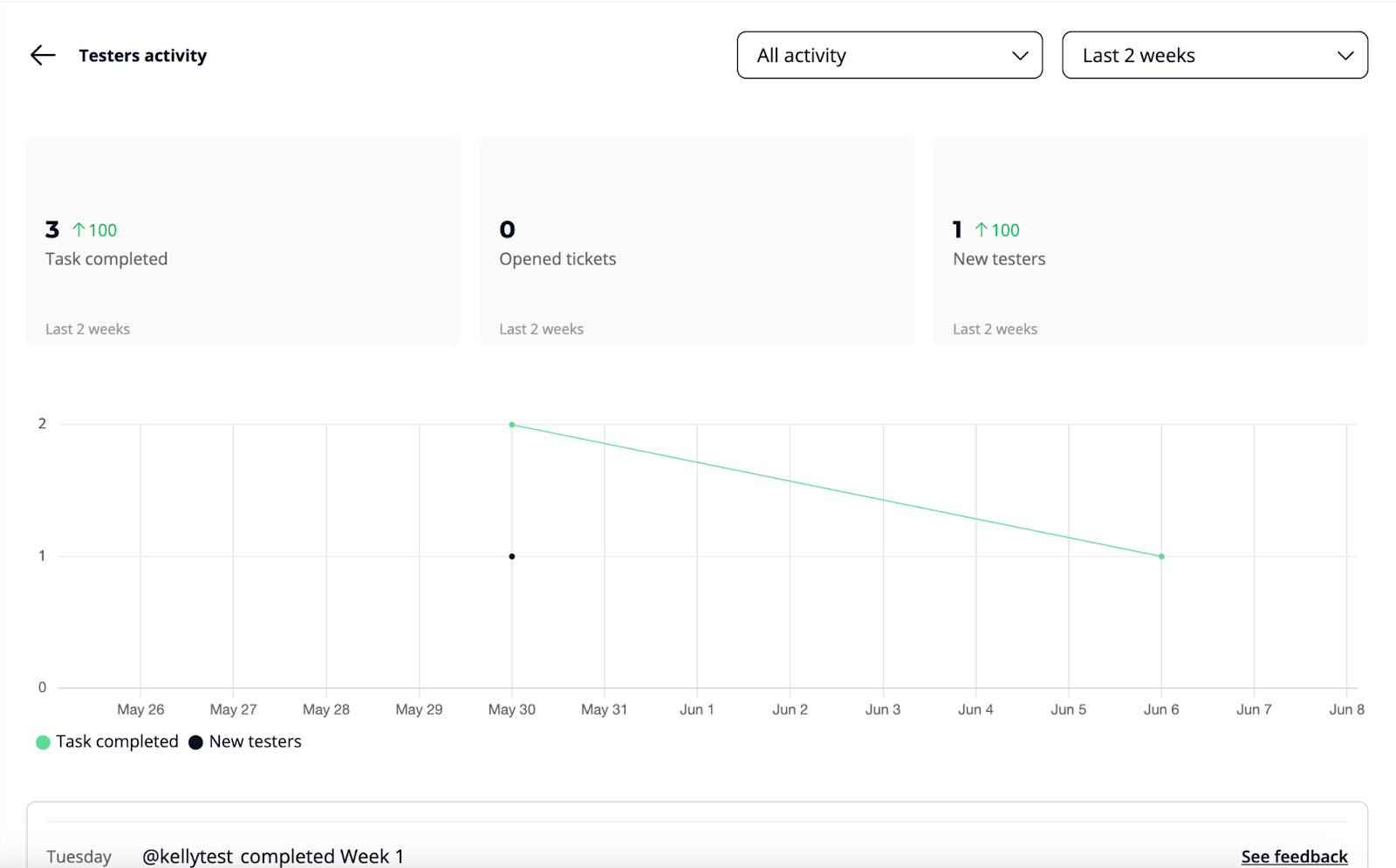Click the black New testers point on chart
The width and height of the screenshot is (1396, 868).
click(512, 557)
